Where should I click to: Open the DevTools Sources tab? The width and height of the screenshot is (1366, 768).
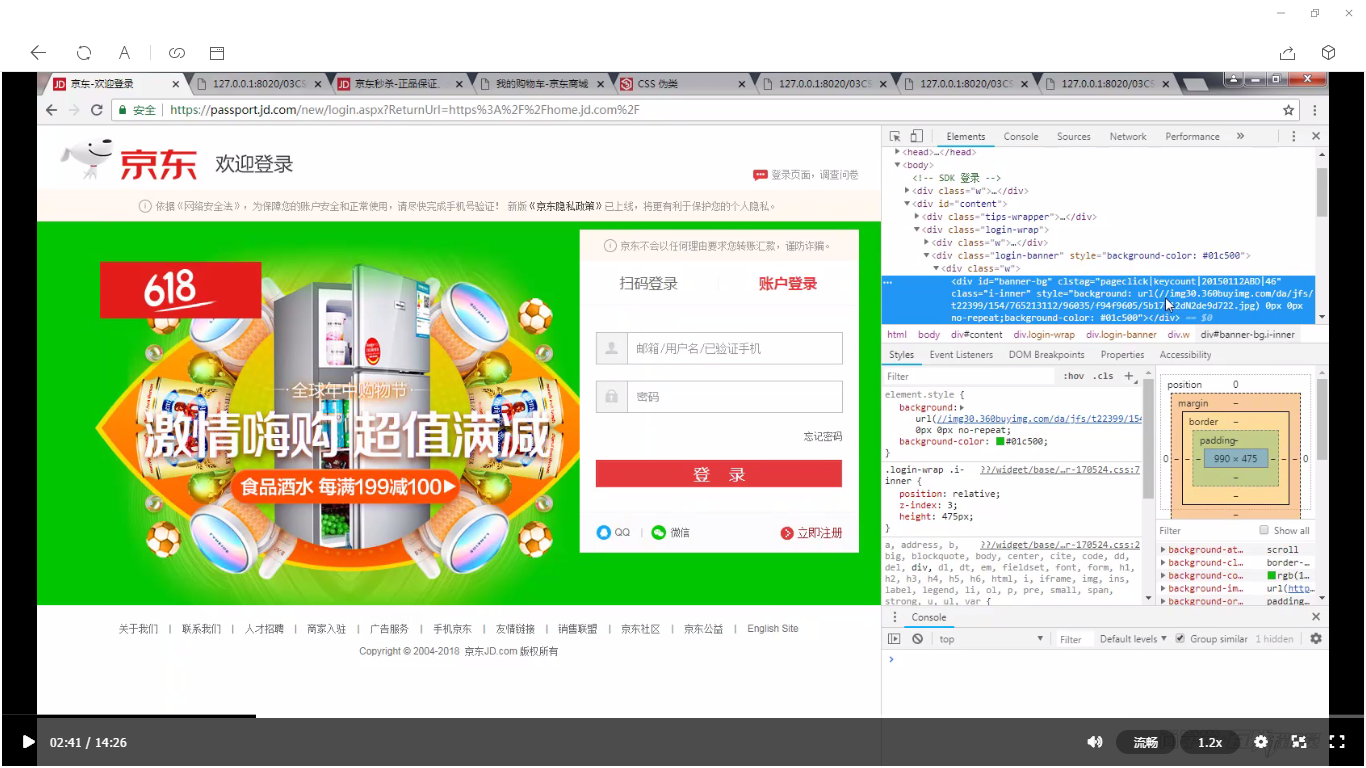tap(1074, 136)
